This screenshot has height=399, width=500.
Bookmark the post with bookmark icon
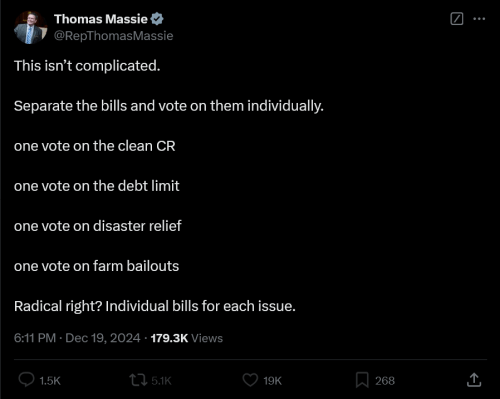pos(362,380)
